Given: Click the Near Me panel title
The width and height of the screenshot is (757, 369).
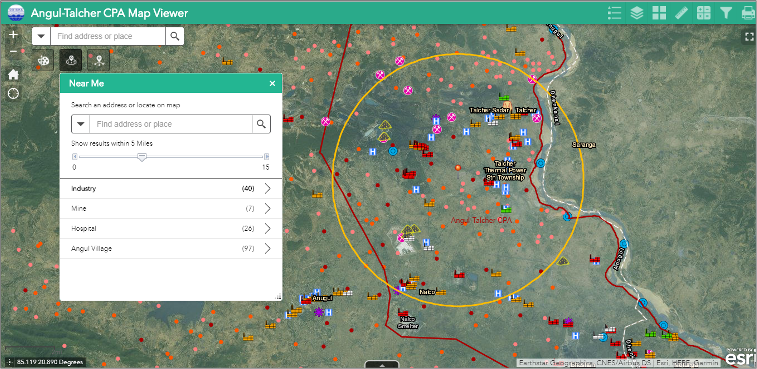Looking at the screenshot, I should tap(86, 84).
